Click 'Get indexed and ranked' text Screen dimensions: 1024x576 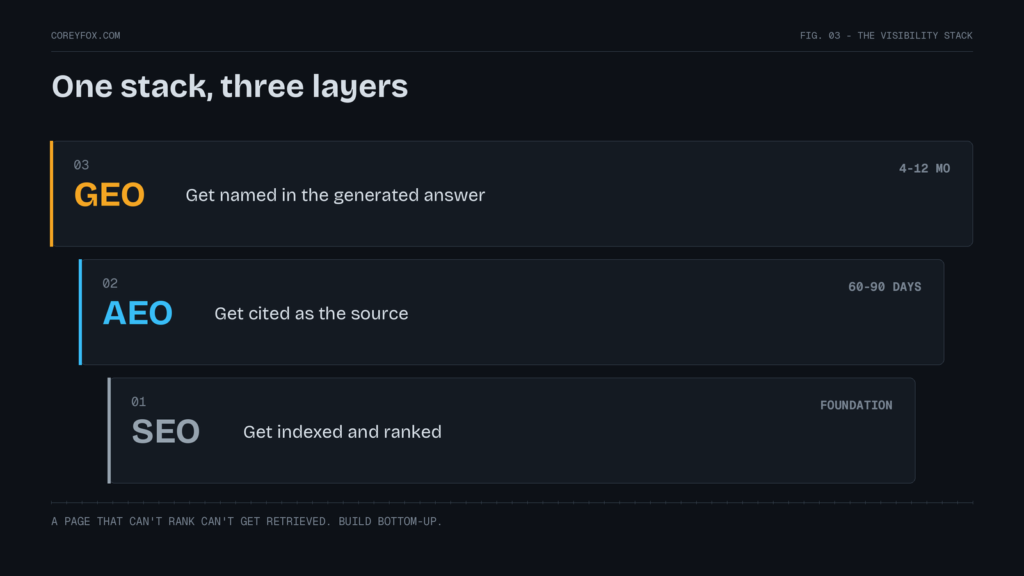click(x=342, y=432)
